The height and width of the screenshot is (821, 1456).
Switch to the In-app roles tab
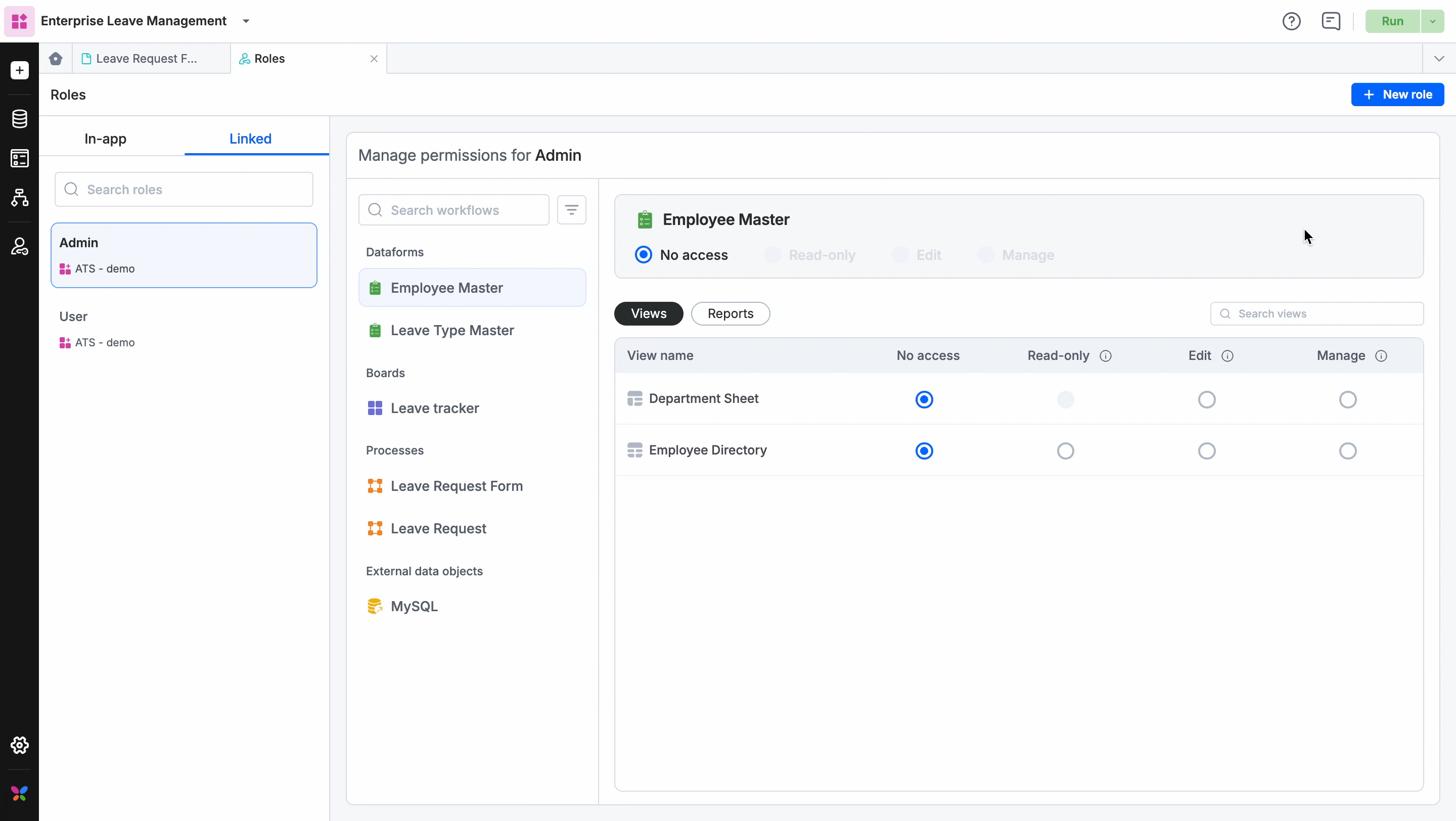pos(105,139)
